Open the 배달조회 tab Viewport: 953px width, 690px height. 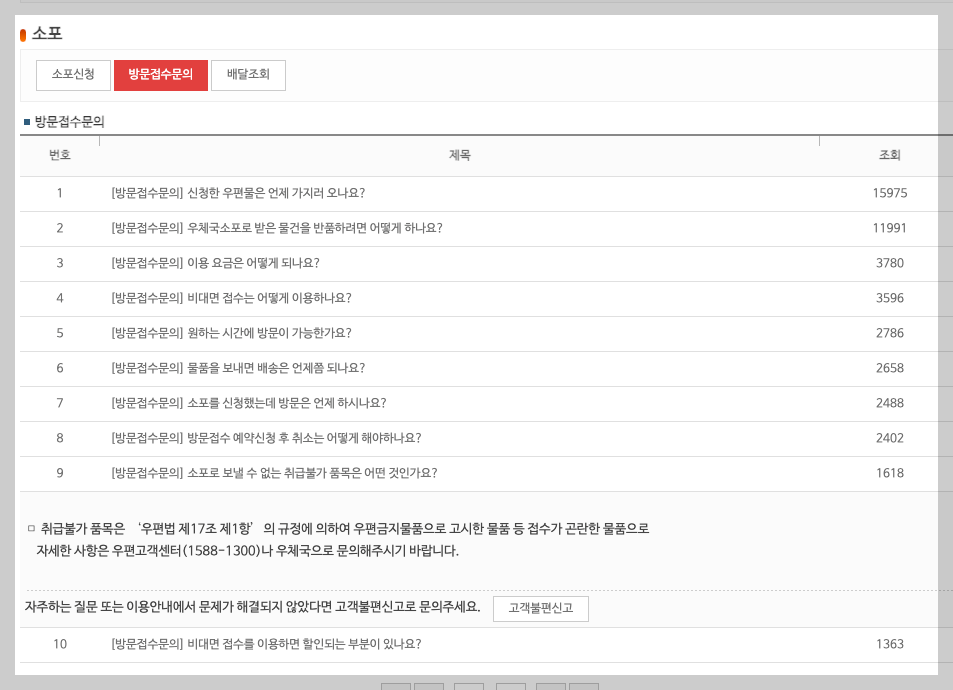(x=248, y=75)
